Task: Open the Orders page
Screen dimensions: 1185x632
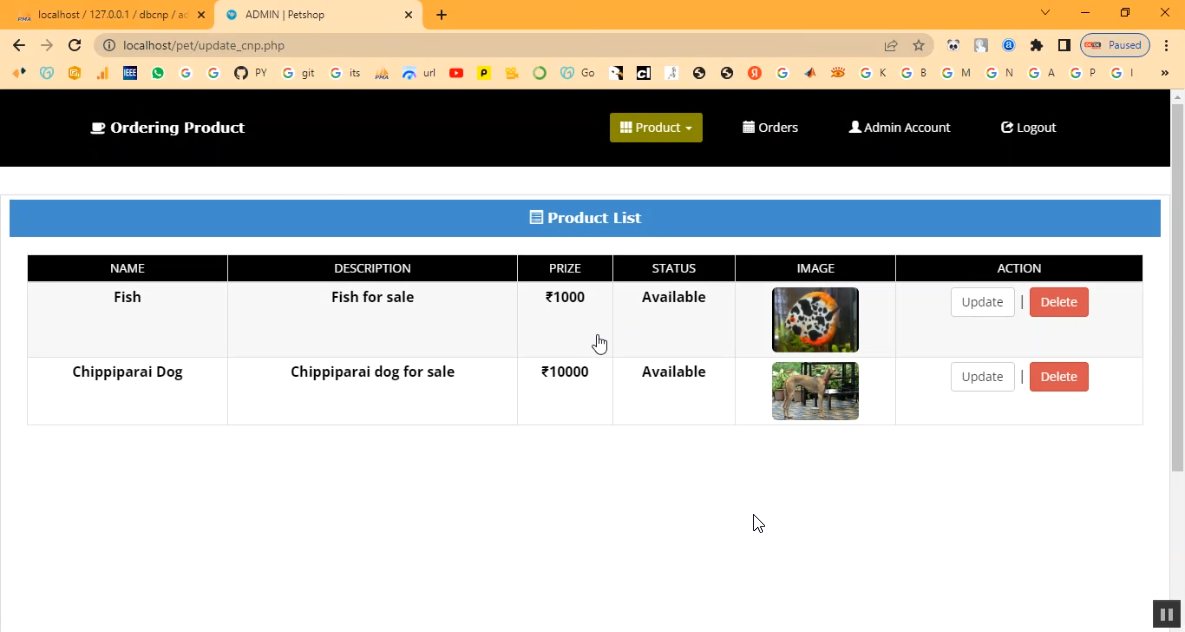Action: point(770,128)
